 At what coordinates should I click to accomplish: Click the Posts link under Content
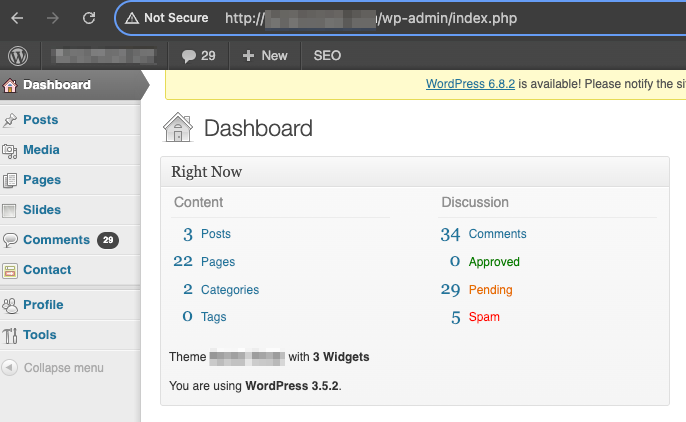(216, 234)
